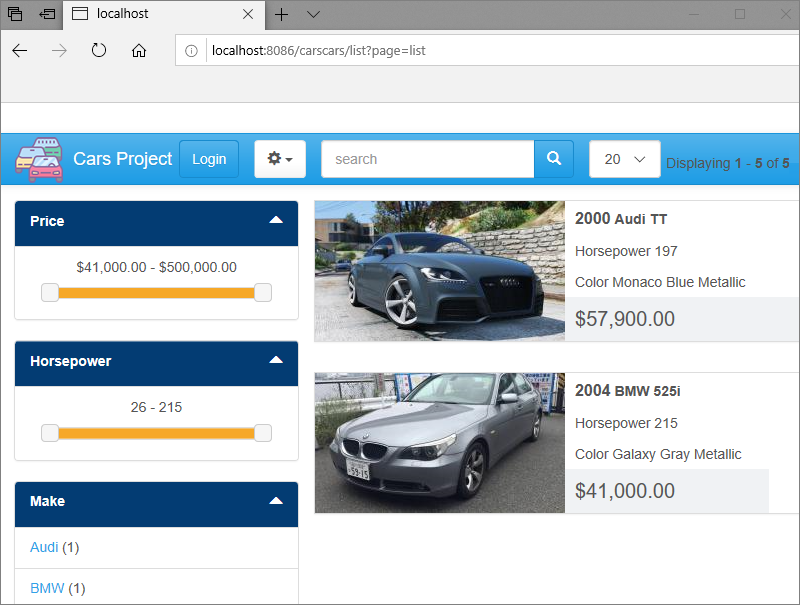Go to browser home page icon
The width and height of the screenshot is (800, 605).
tap(139, 51)
